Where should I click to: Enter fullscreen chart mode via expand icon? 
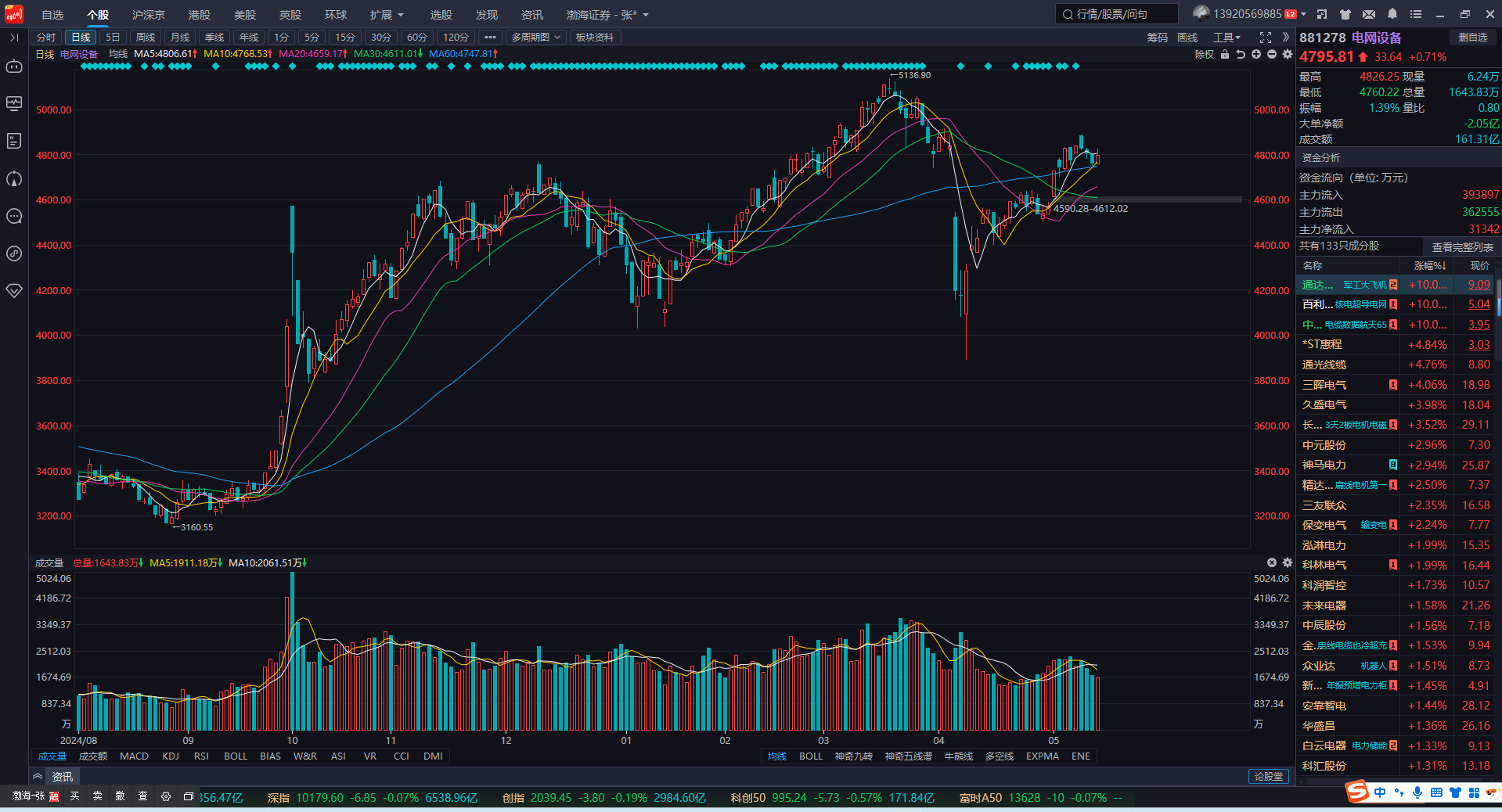click(1266, 38)
